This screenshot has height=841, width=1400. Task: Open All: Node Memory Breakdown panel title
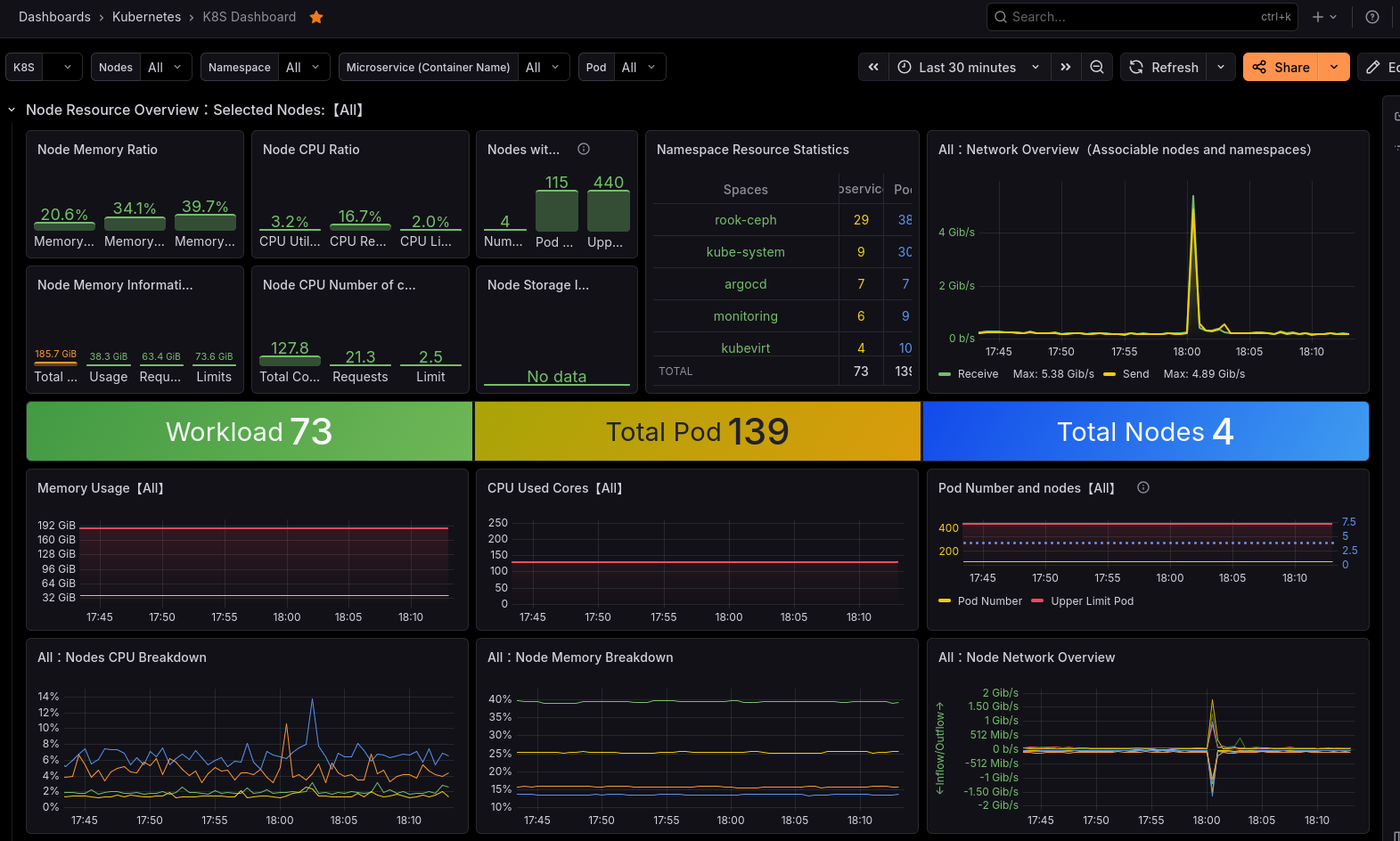click(580, 657)
